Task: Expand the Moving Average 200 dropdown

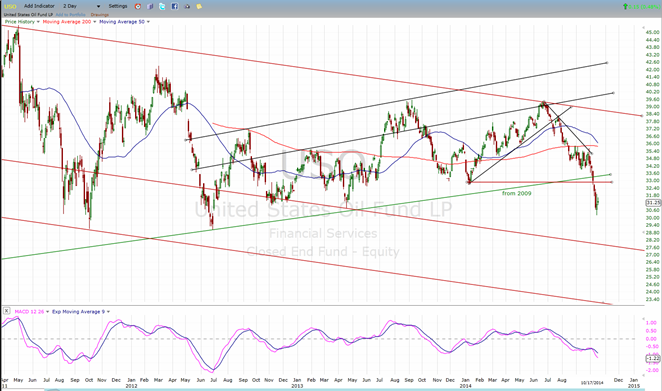Action: [95, 22]
